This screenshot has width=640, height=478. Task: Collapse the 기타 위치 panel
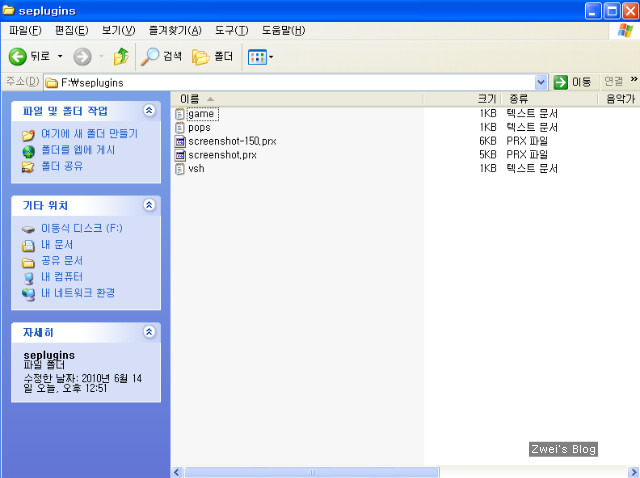[x=149, y=205]
